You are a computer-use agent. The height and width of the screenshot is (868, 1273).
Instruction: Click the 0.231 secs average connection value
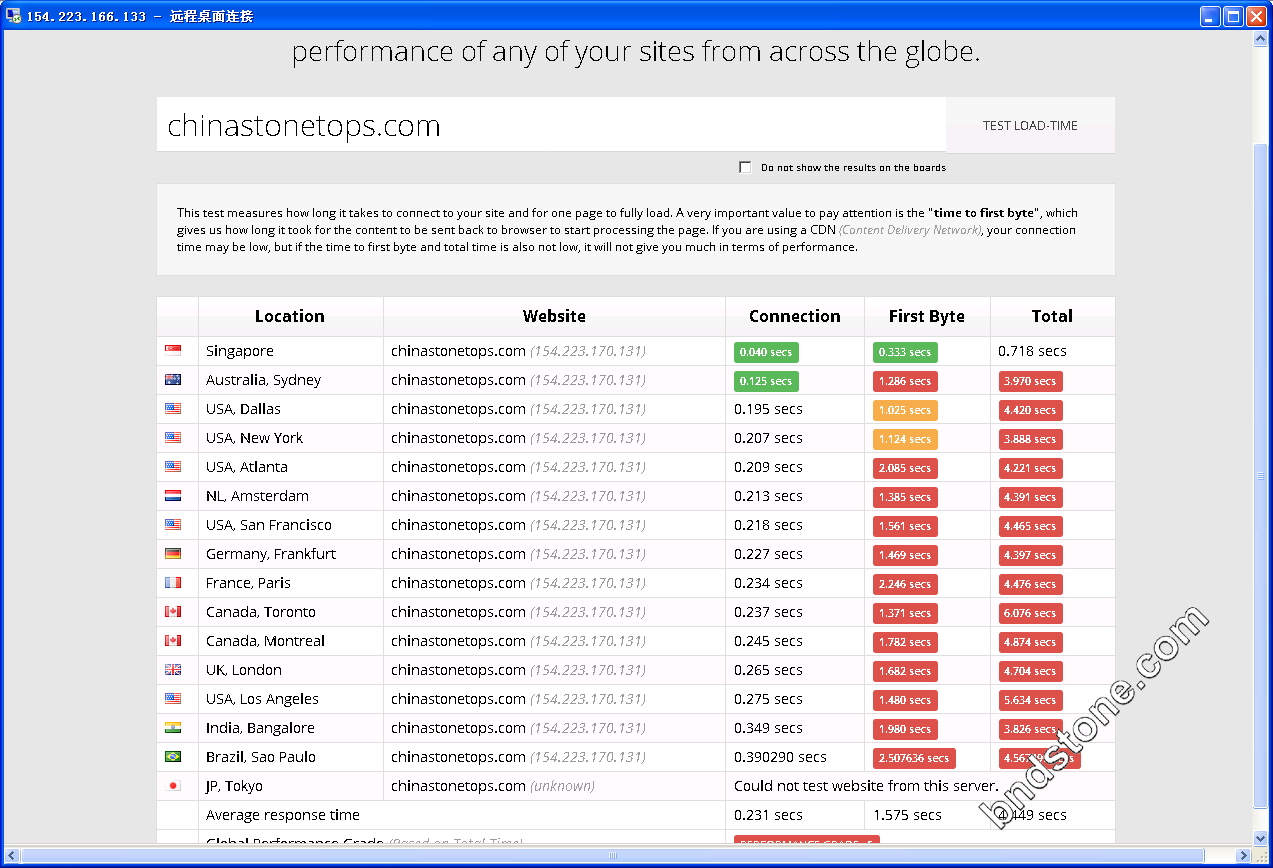tap(768, 815)
